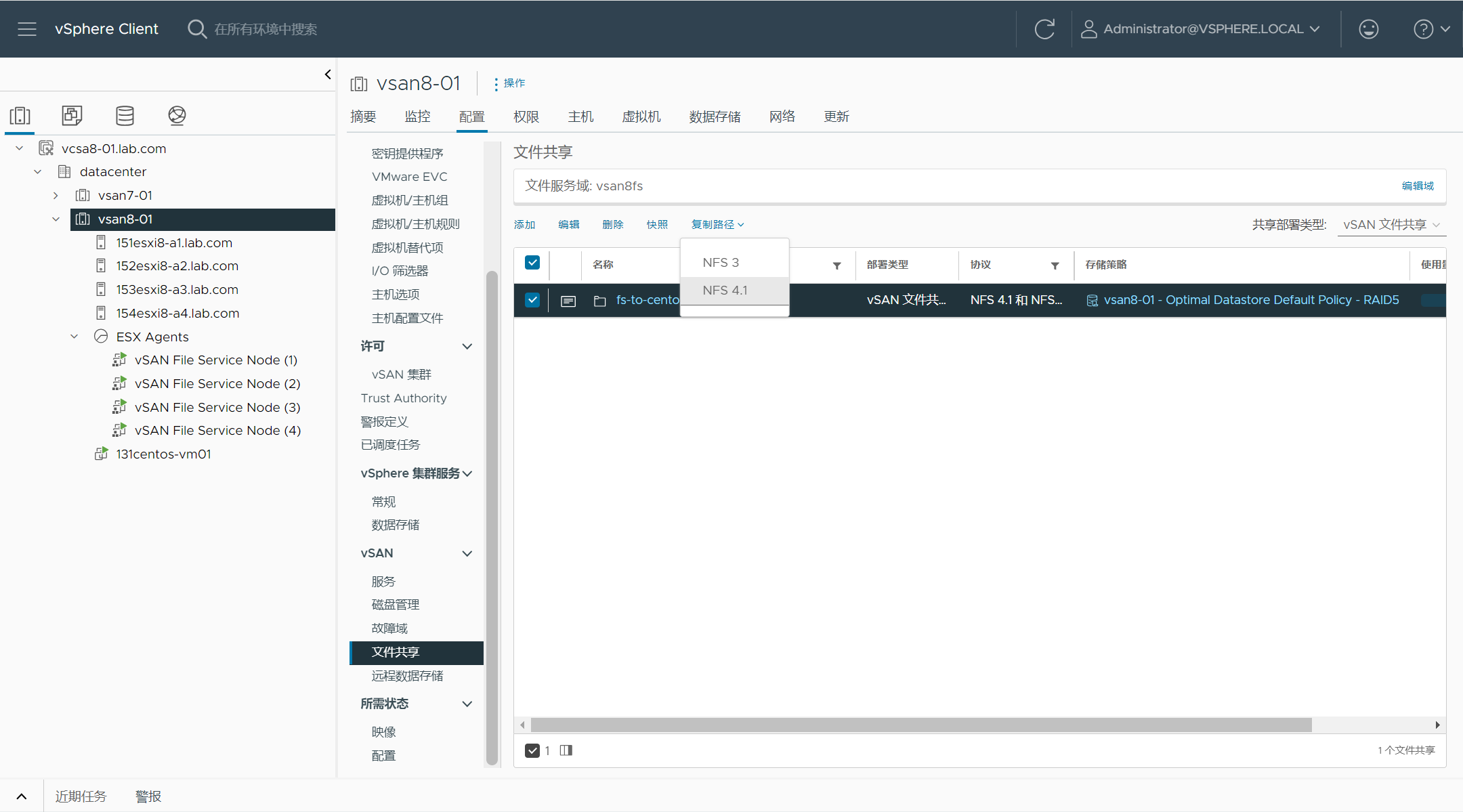Click the user account avatar icon
Screen dimensions: 1463x812
(1088, 29)
